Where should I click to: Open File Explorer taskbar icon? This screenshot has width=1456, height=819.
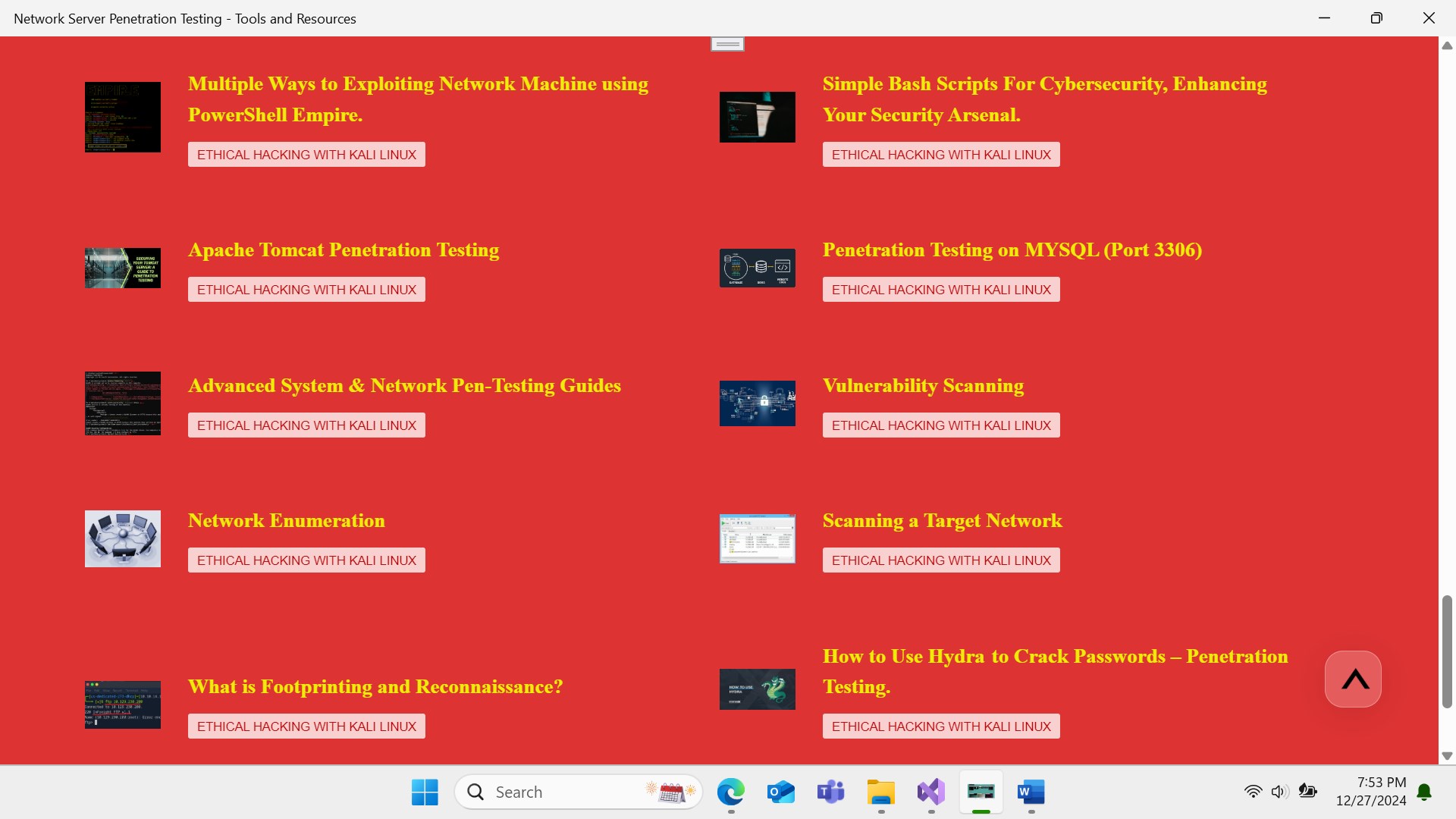[880, 792]
